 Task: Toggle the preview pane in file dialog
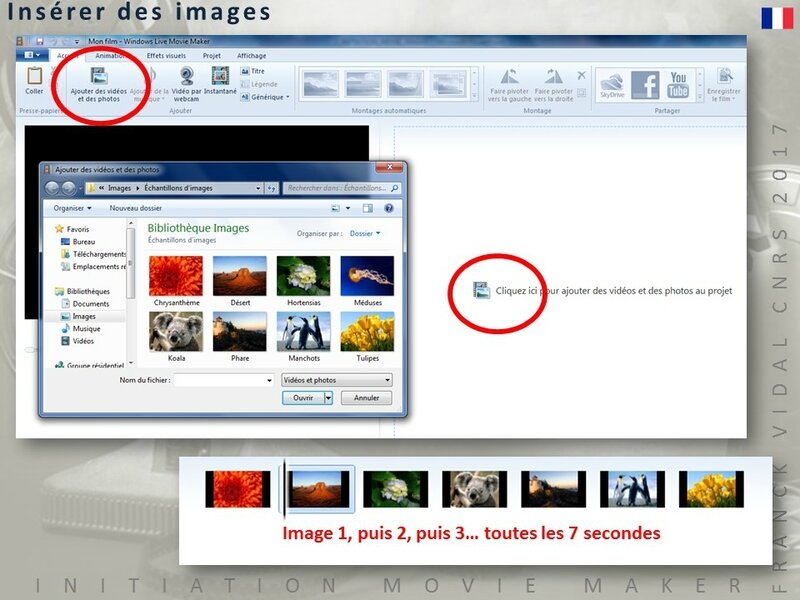pos(368,208)
